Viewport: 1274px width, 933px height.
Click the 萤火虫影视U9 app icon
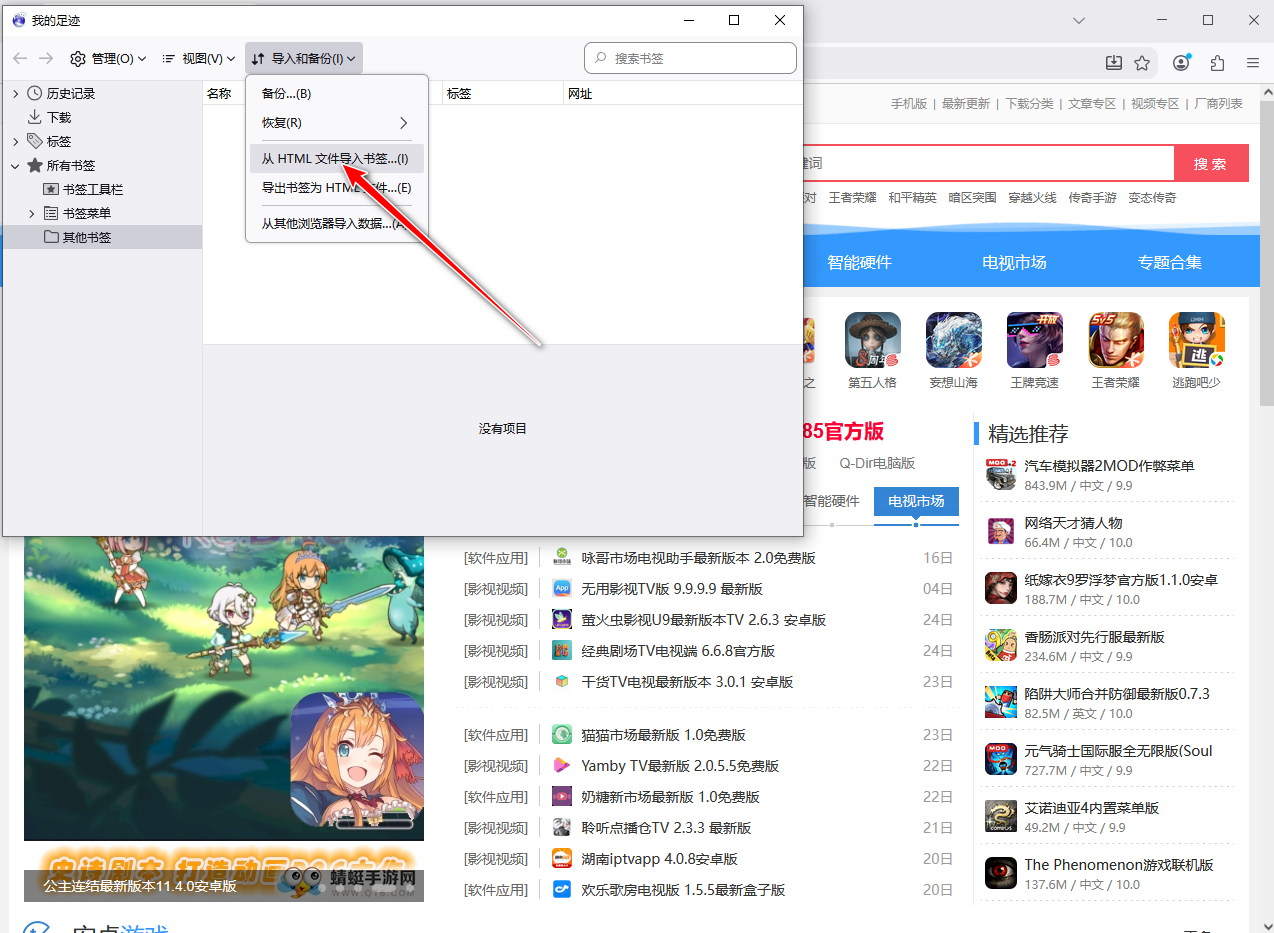click(x=562, y=620)
